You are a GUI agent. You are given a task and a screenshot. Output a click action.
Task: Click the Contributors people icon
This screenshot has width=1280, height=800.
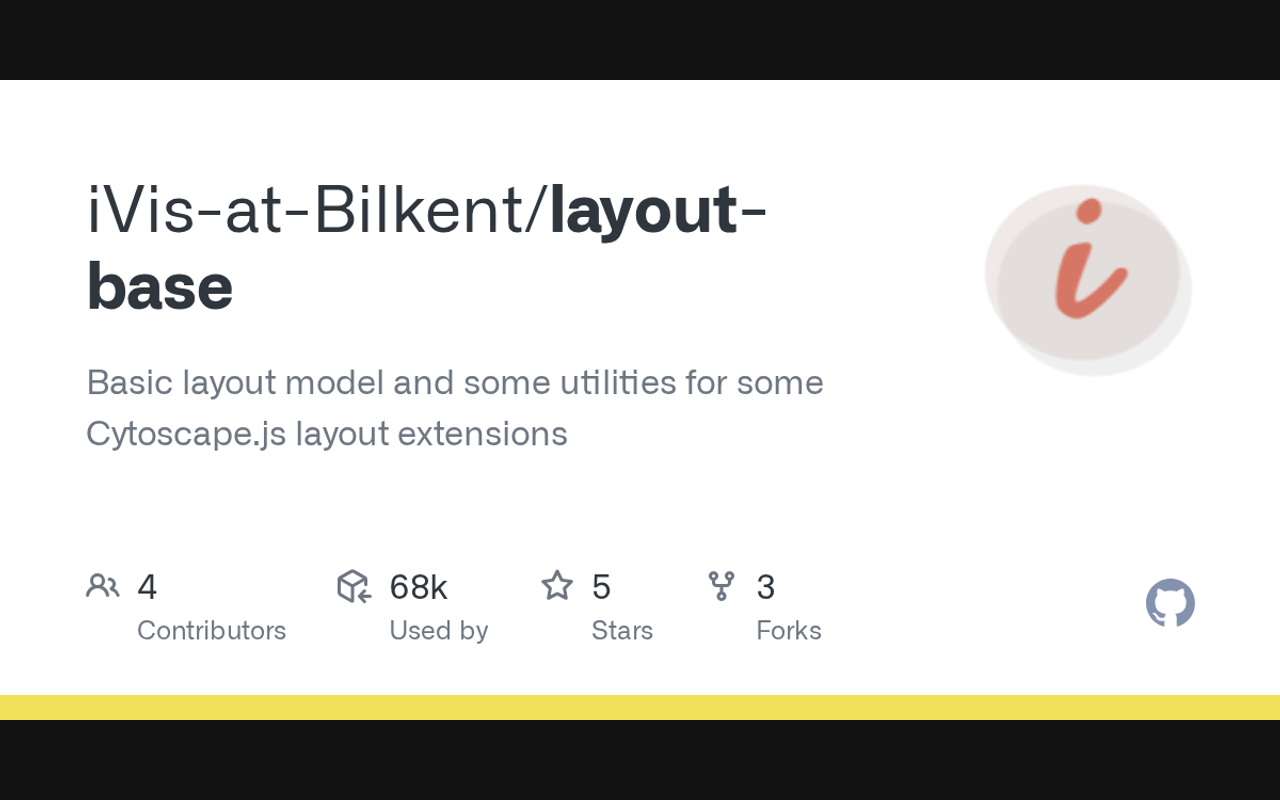[x=103, y=586]
